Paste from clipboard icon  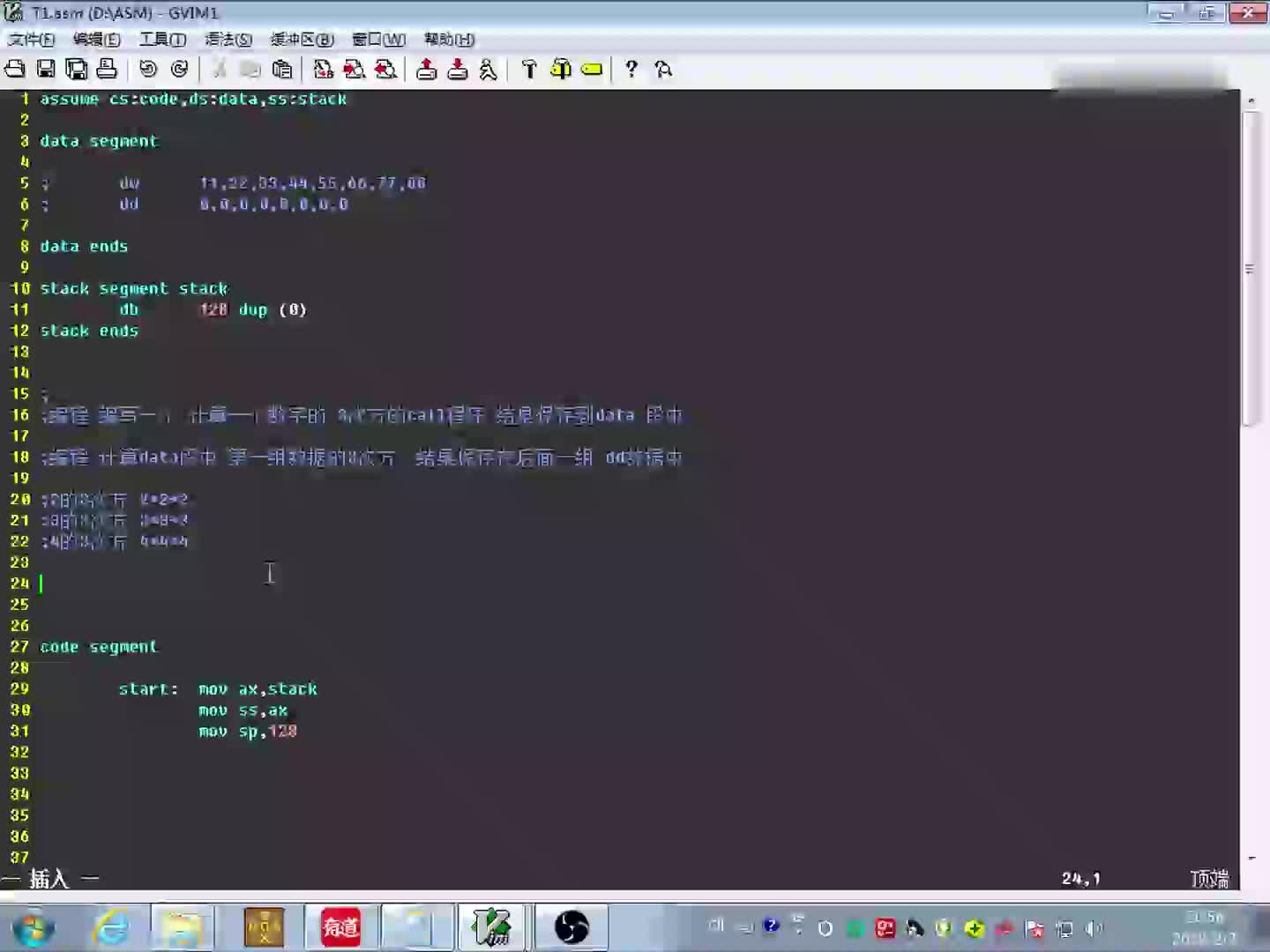pyautogui.click(x=281, y=69)
